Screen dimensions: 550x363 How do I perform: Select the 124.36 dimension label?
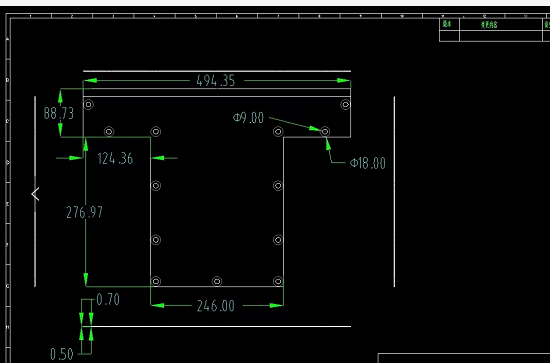coord(115,159)
